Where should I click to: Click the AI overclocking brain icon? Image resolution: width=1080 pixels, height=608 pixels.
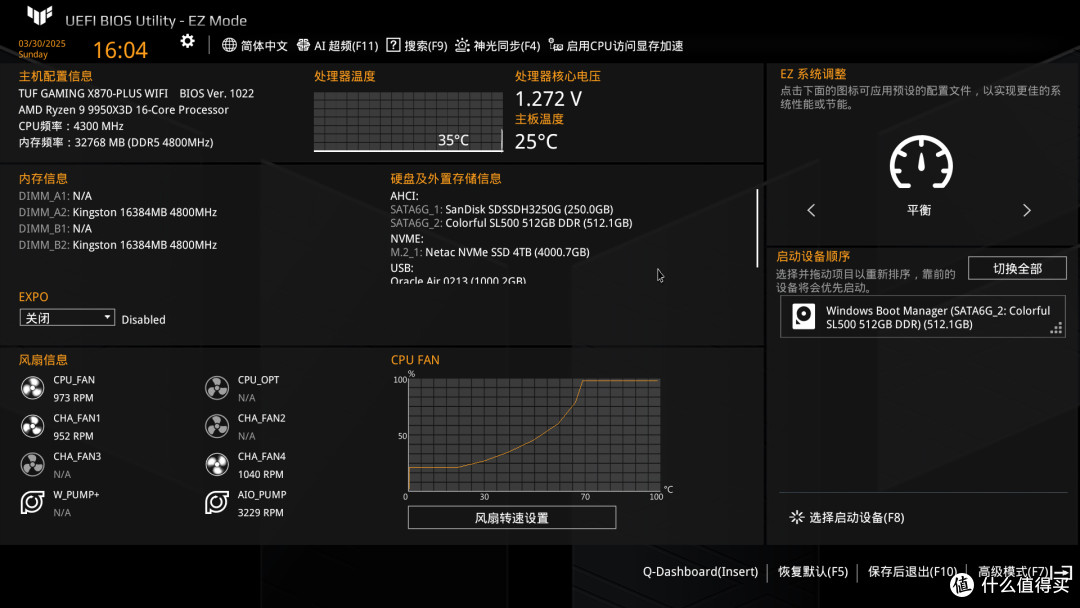303,45
